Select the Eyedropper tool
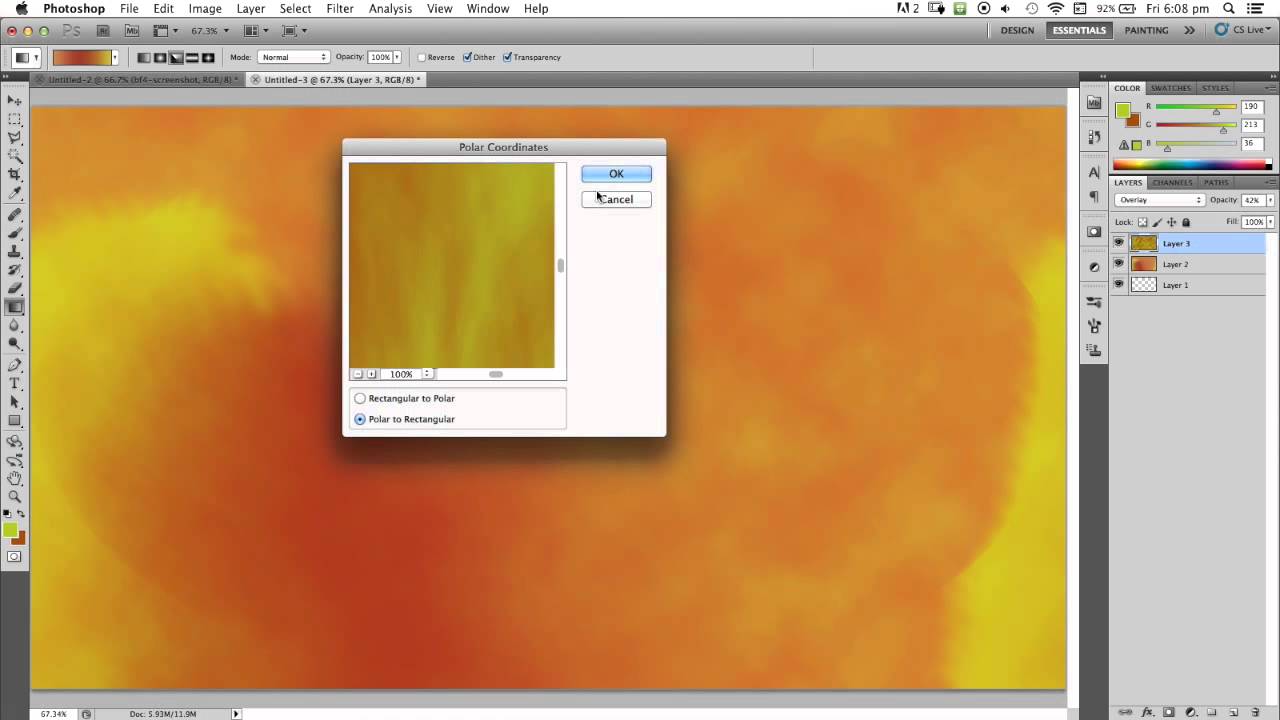1280x720 pixels. click(x=15, y=194)
